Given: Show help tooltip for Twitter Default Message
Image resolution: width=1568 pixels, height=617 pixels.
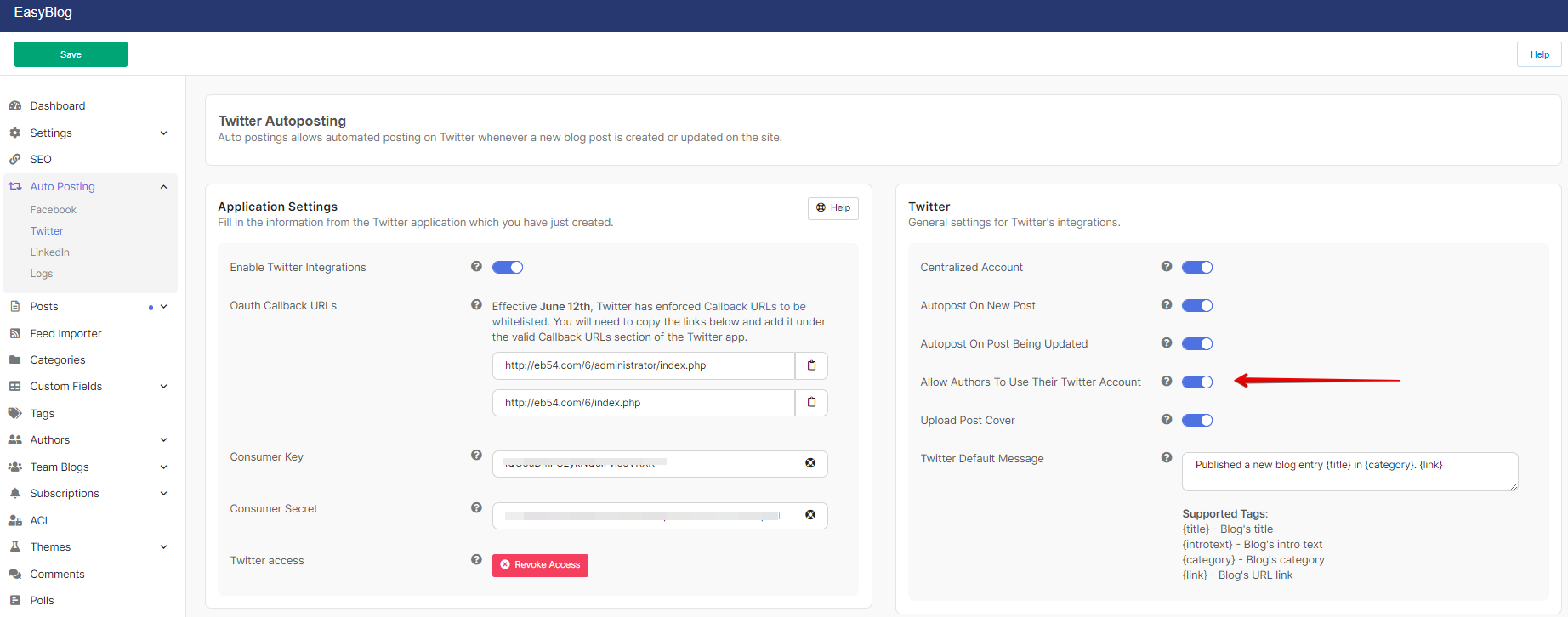Looking at the screenshot, I should tap(1167, 458).
